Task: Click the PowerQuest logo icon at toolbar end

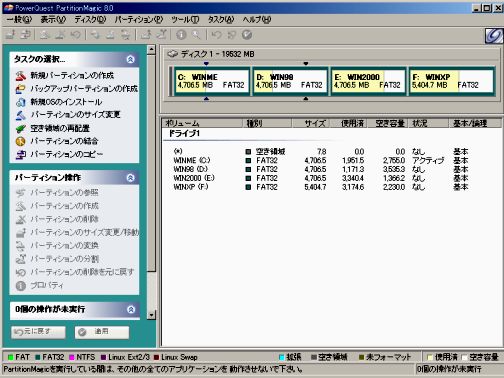Action: coord(494,35)
